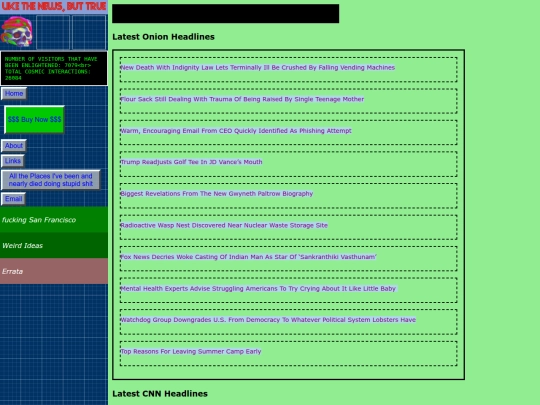
Task: Click the Latest CNN Headlines heading
Action: click(160, 394)
